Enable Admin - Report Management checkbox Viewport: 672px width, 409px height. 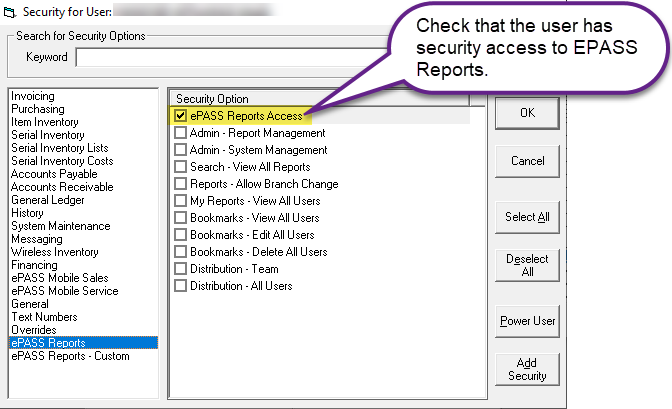pos(180,133)
